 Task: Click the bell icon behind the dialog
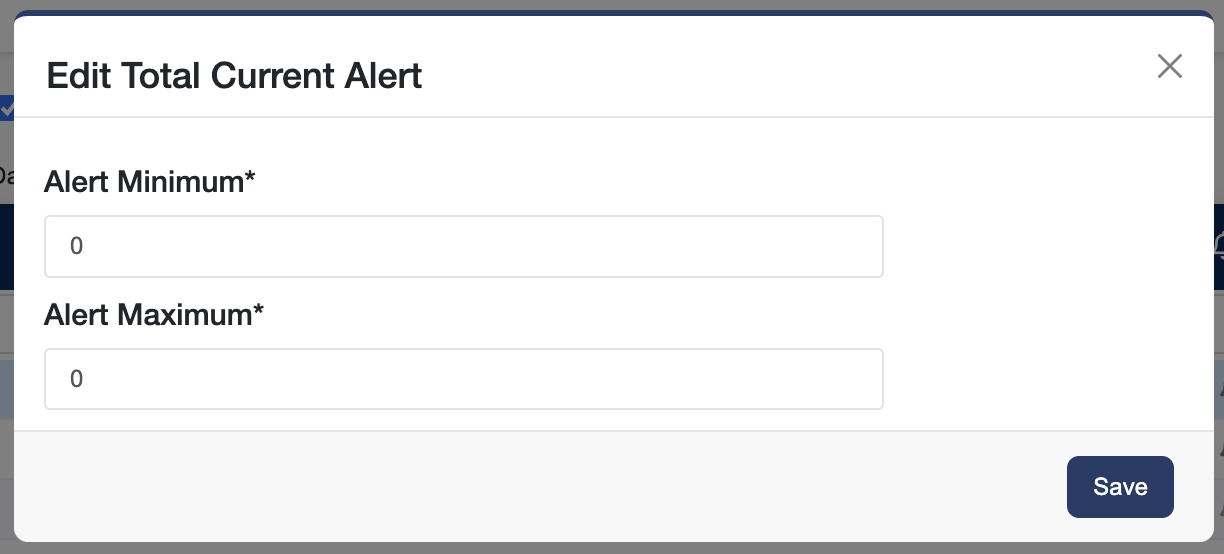click(x=1219, y=245)
